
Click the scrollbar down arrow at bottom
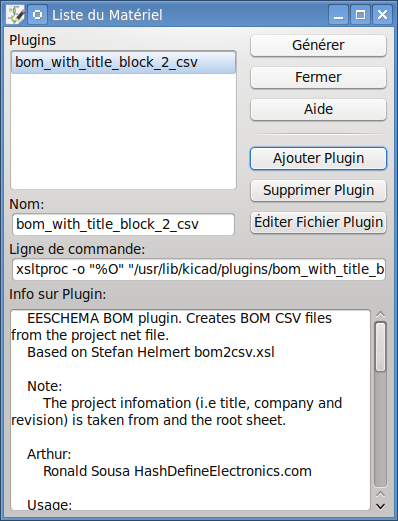(380, 506)
